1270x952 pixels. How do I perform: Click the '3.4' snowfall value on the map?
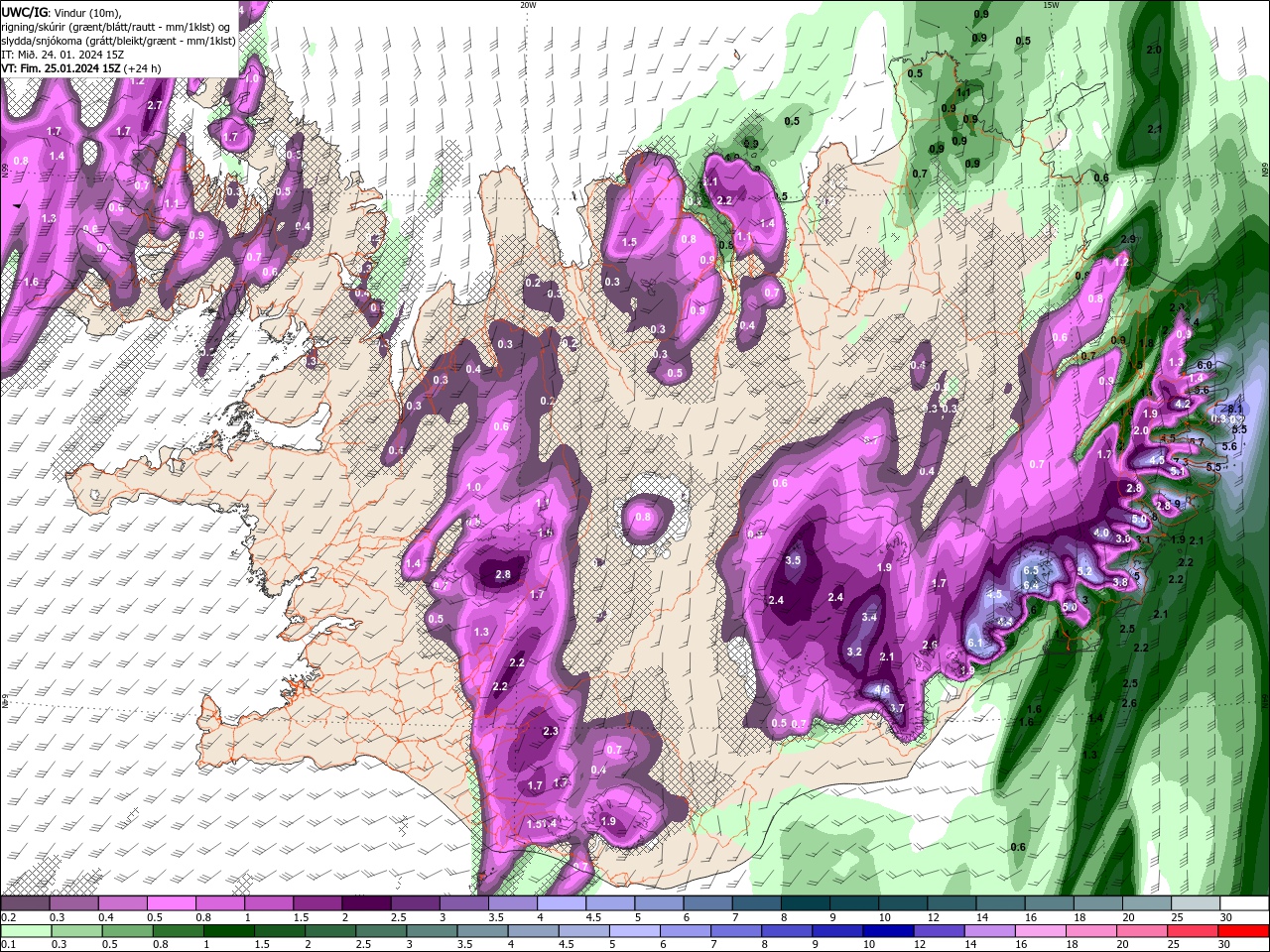pos(869,617)
